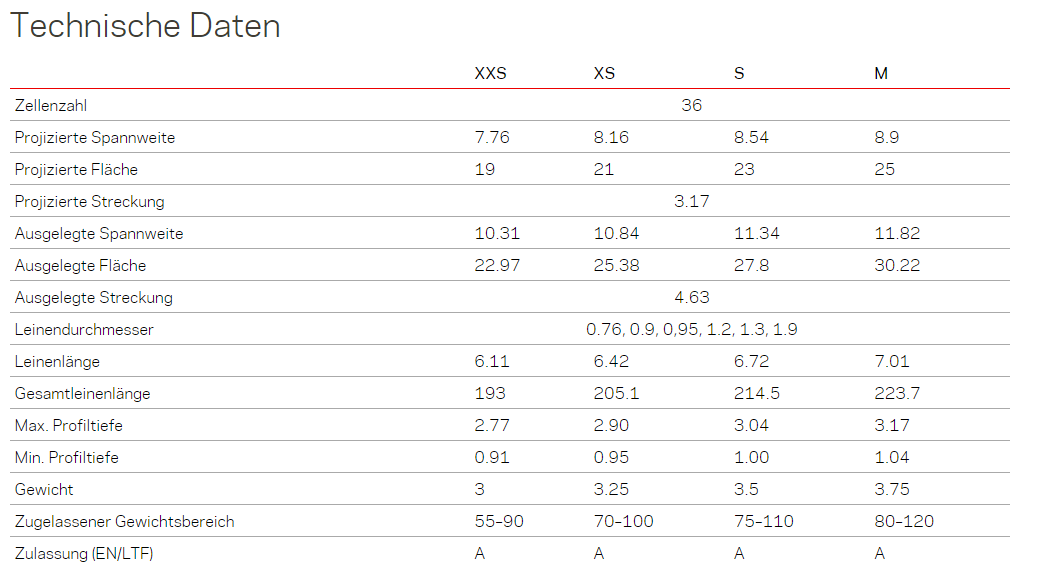Click the Technische Daten heading

(x=145, y=26)
